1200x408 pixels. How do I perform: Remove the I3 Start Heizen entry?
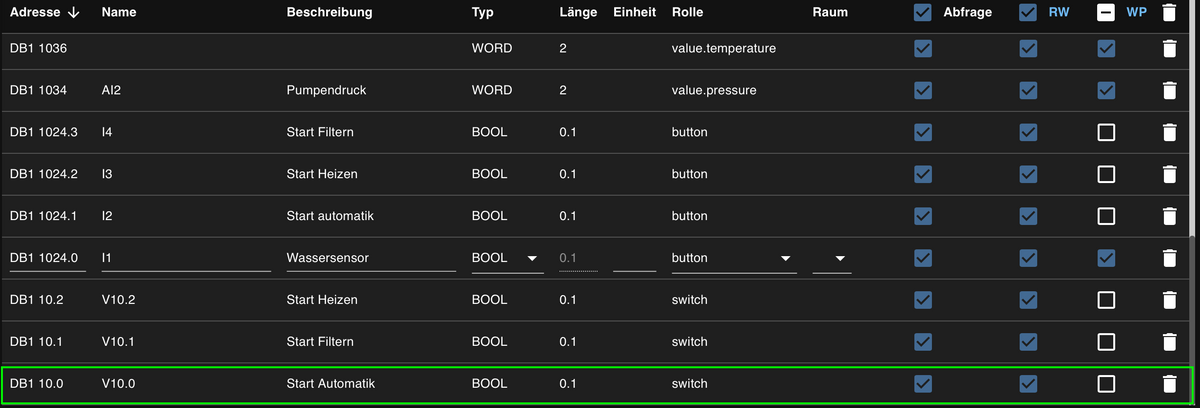pos(1168,174)
